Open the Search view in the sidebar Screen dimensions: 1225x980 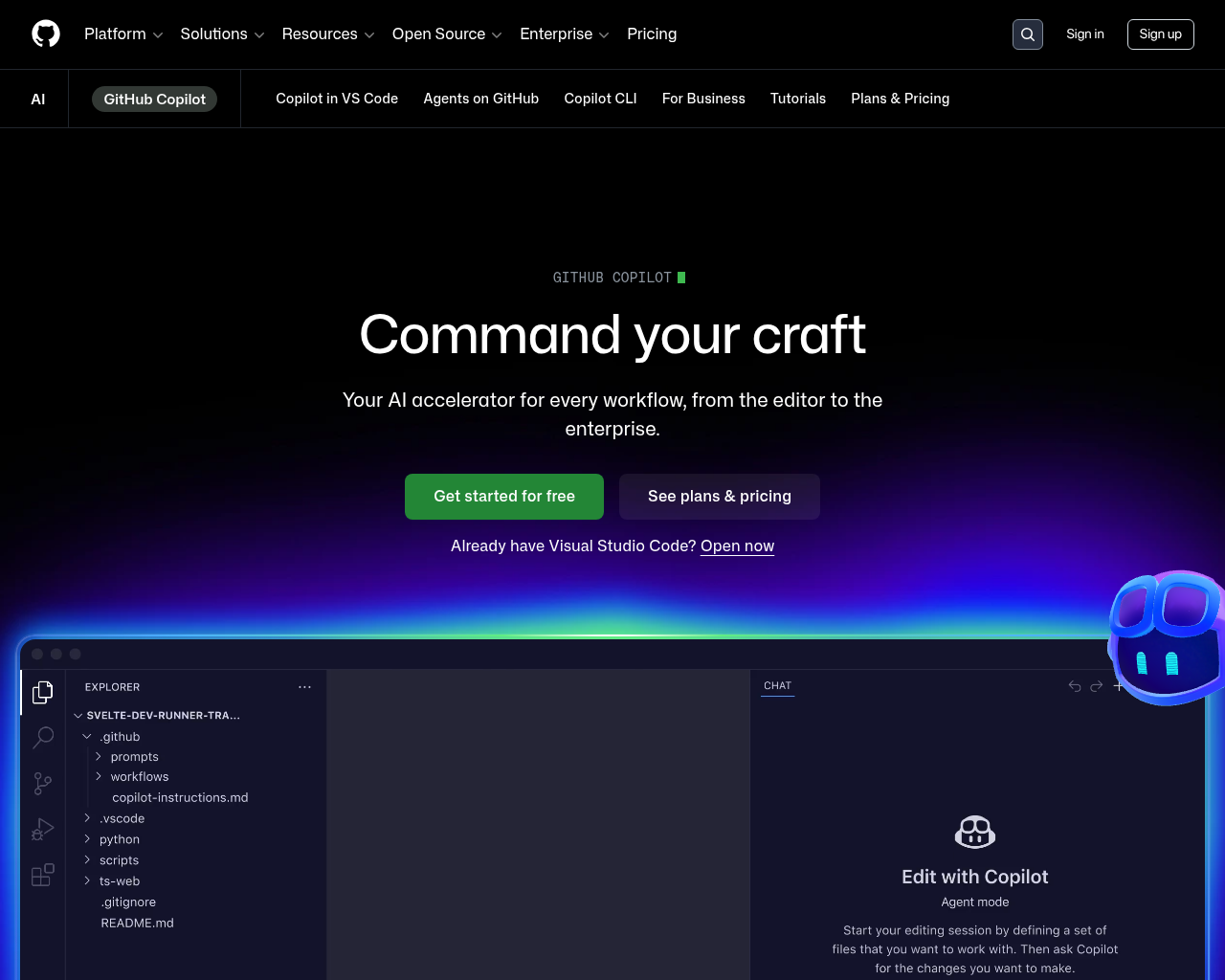pos(42,737)
